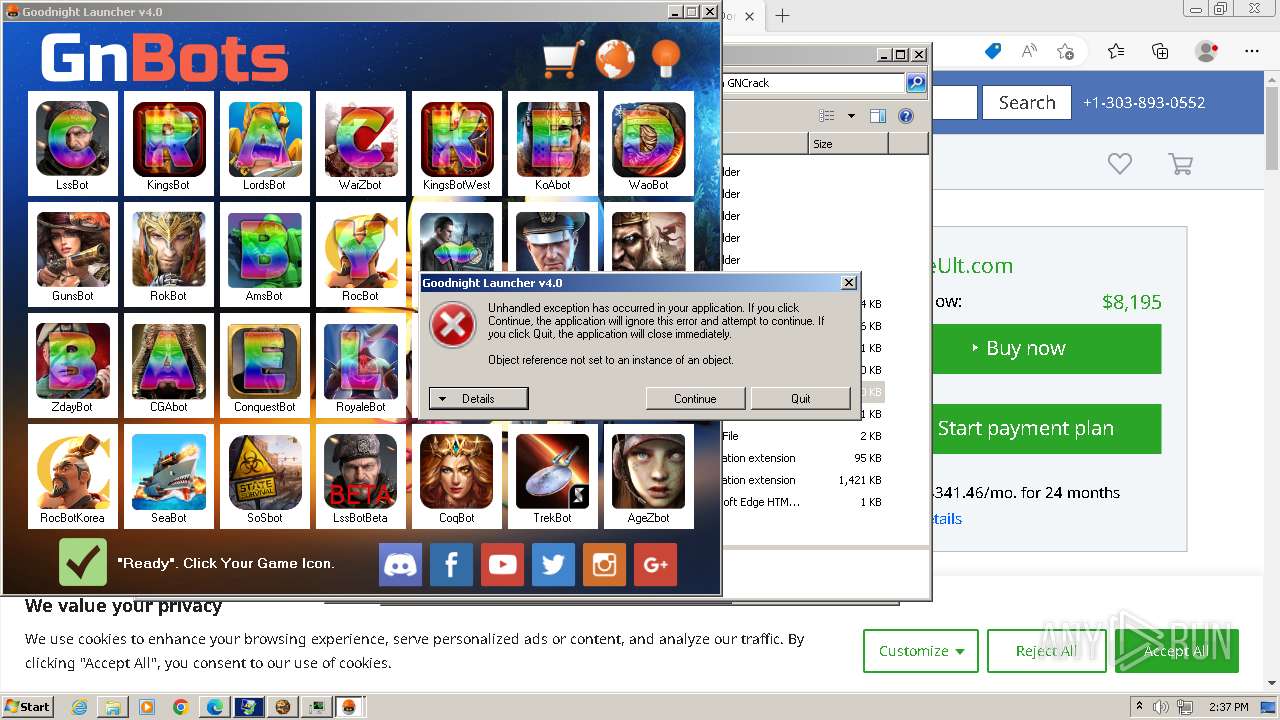
Task: Open the Explorer view options dropdown arrow
Action: [x=851, y=116]
